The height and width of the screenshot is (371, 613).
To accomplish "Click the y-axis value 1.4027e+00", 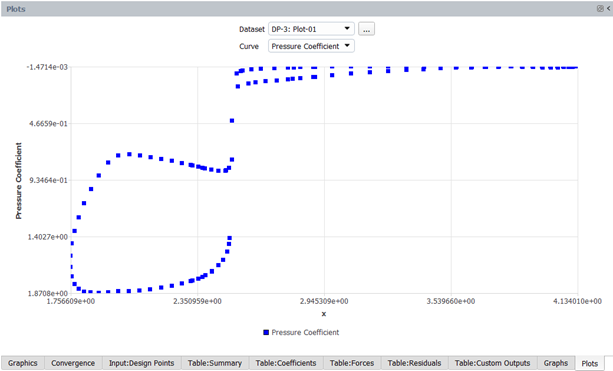I will point(48,237).
